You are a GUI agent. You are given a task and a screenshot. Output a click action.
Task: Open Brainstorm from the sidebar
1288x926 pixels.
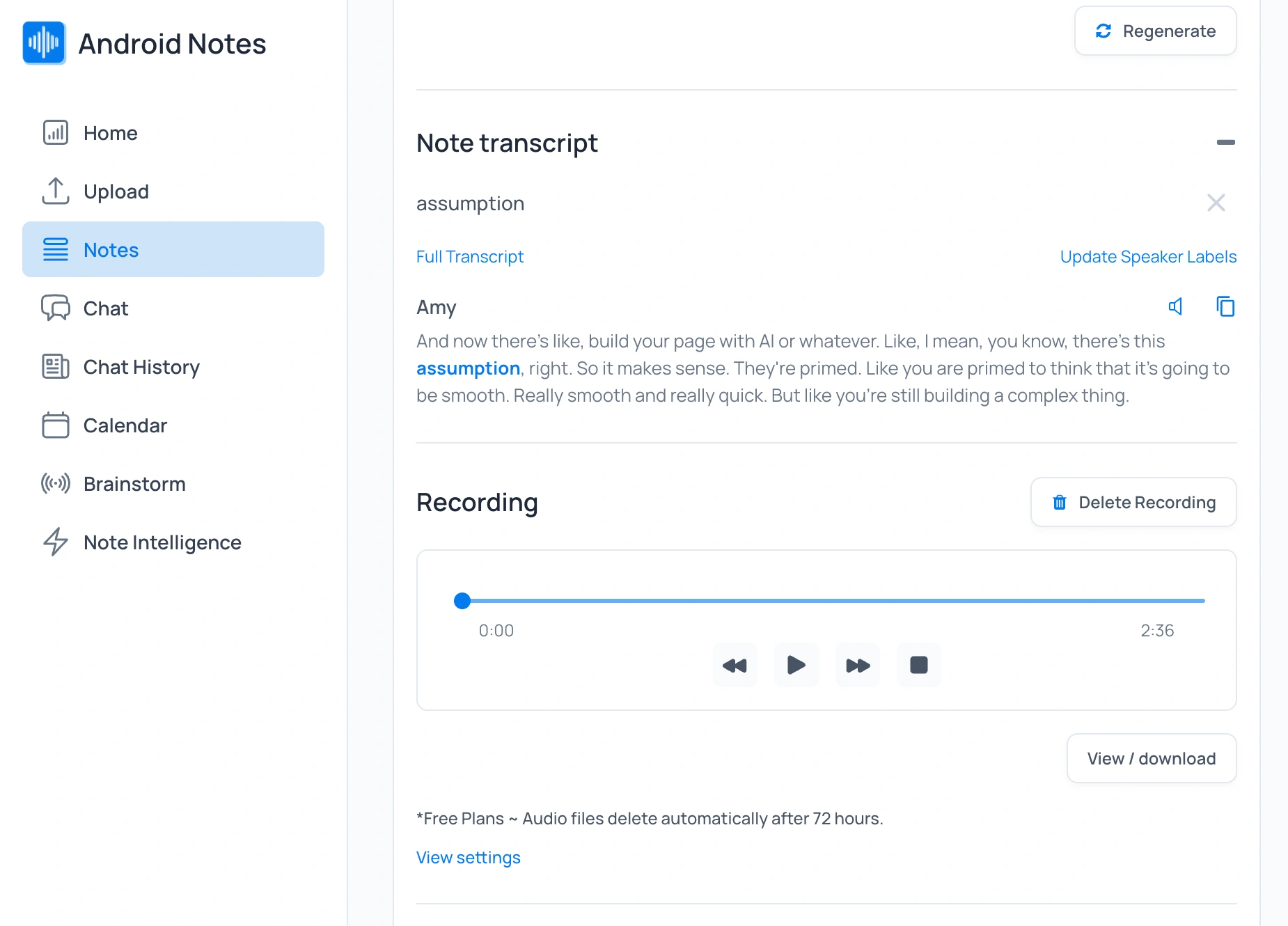[173, 484]
